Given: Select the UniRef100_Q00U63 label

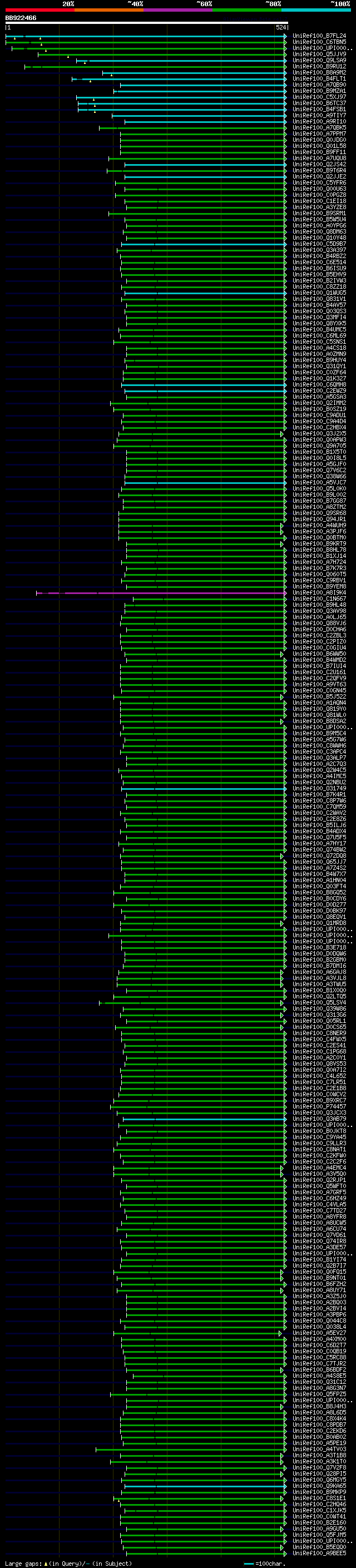Looking at the screenshot, I should [x=319, y=189].
